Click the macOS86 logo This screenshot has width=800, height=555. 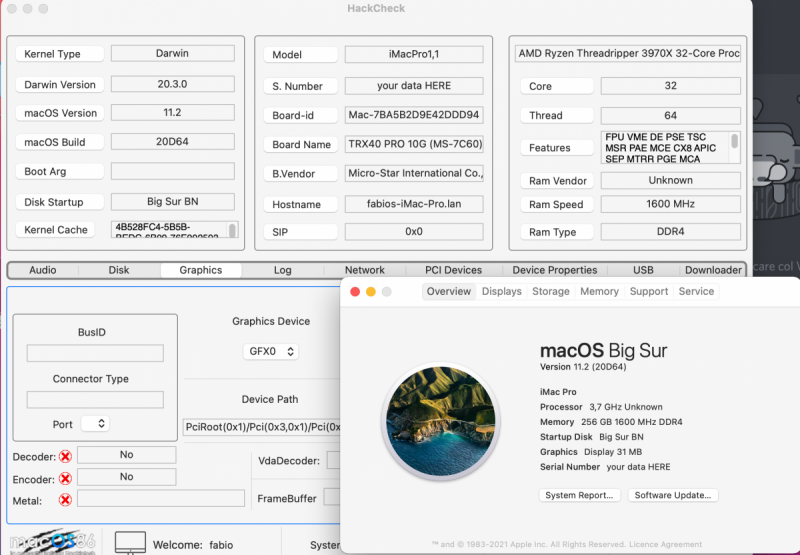53,542
